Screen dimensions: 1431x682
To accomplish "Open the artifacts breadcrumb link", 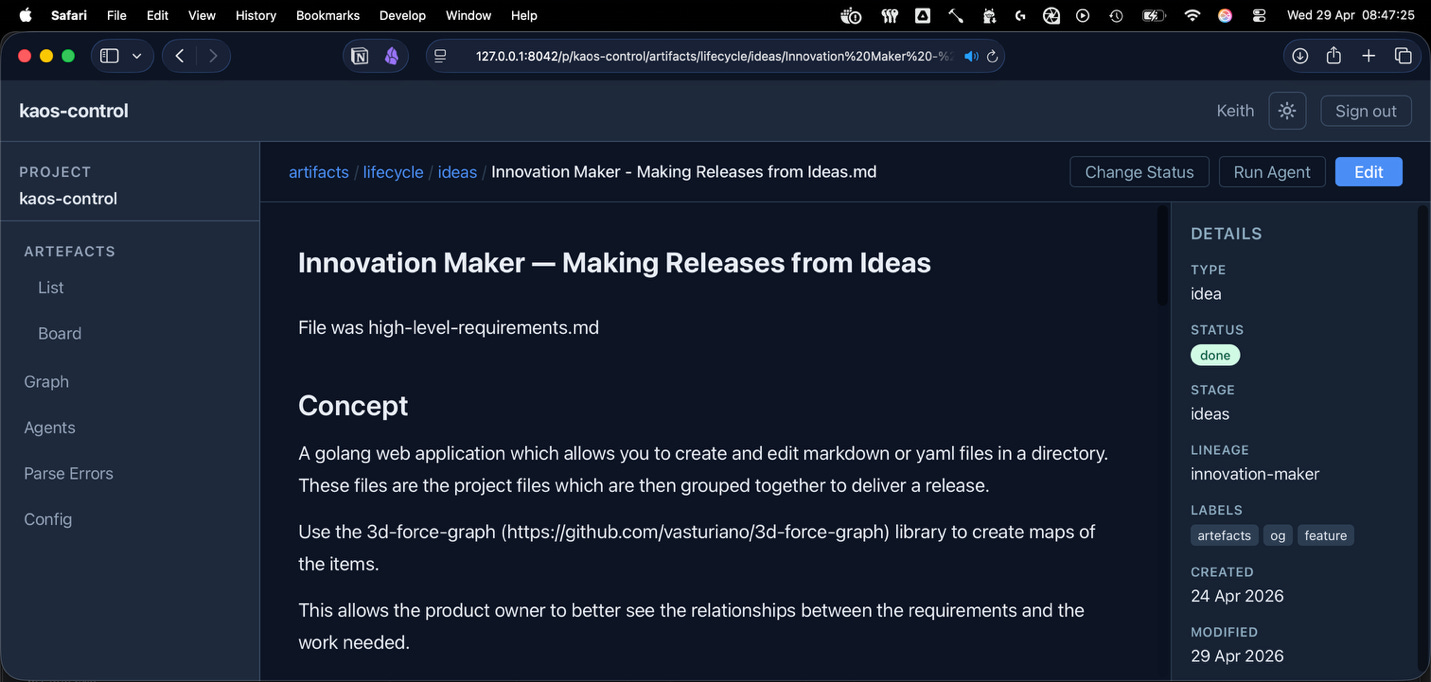I will (x=319, y=172).
